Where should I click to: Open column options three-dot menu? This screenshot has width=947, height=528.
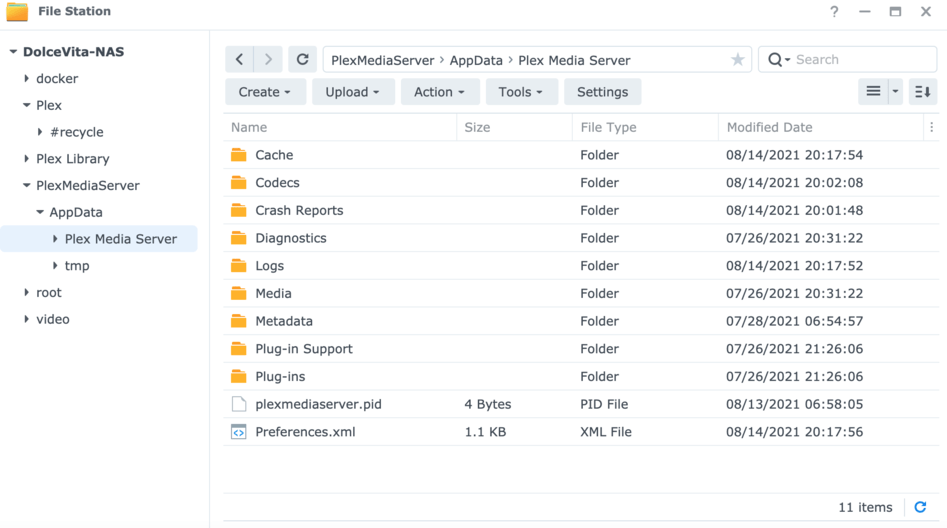[931, 127]
